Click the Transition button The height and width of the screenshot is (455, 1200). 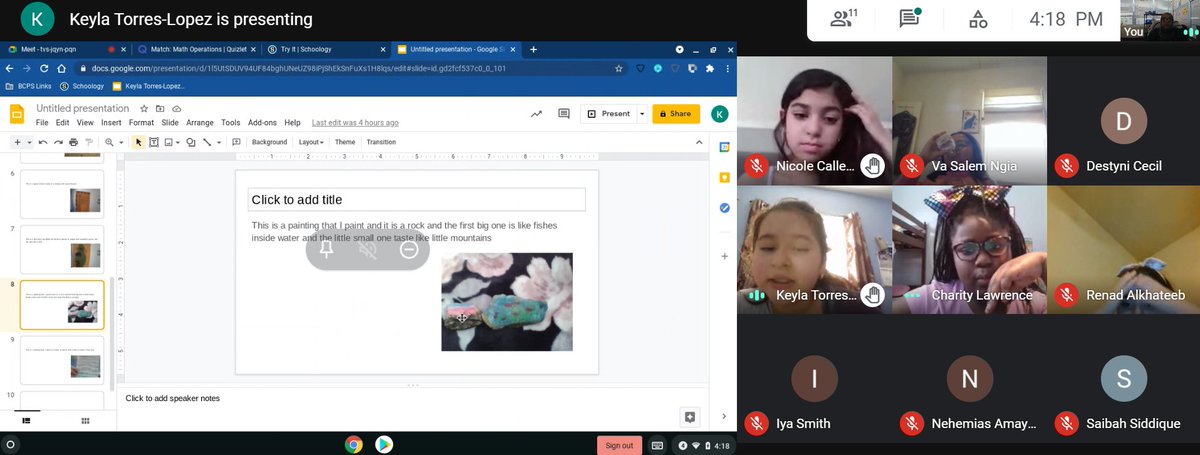coord(381,142)
